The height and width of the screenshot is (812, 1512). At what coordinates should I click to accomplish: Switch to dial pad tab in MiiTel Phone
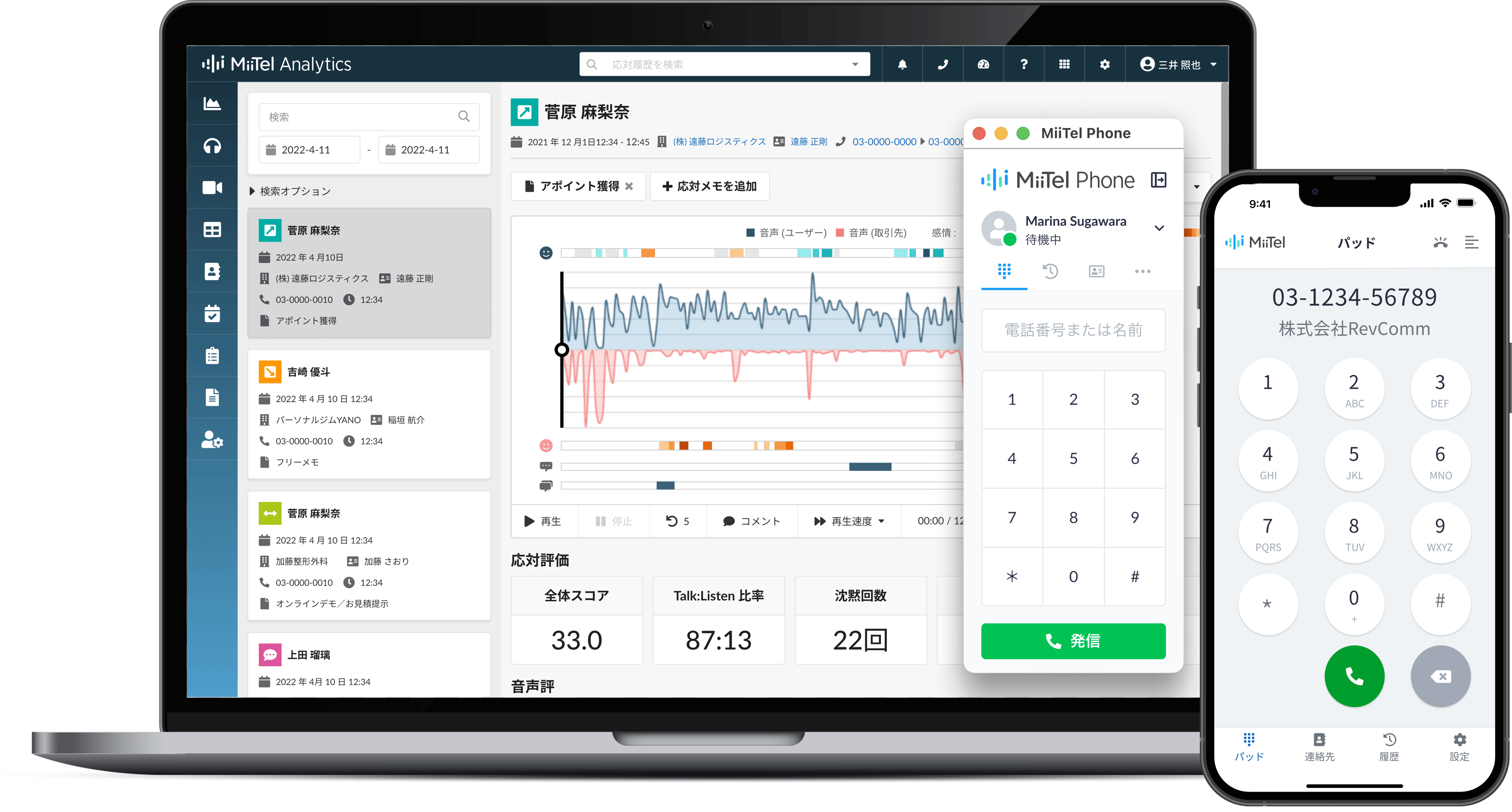tap(1004, 271)
